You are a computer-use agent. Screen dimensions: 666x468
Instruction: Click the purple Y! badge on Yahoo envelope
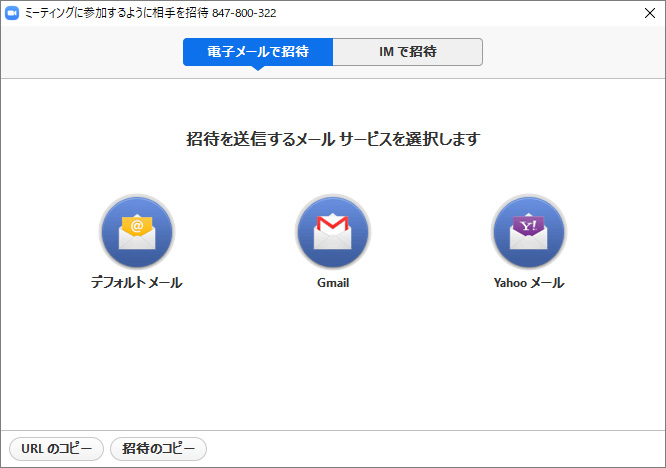click(x=529, y=225)
